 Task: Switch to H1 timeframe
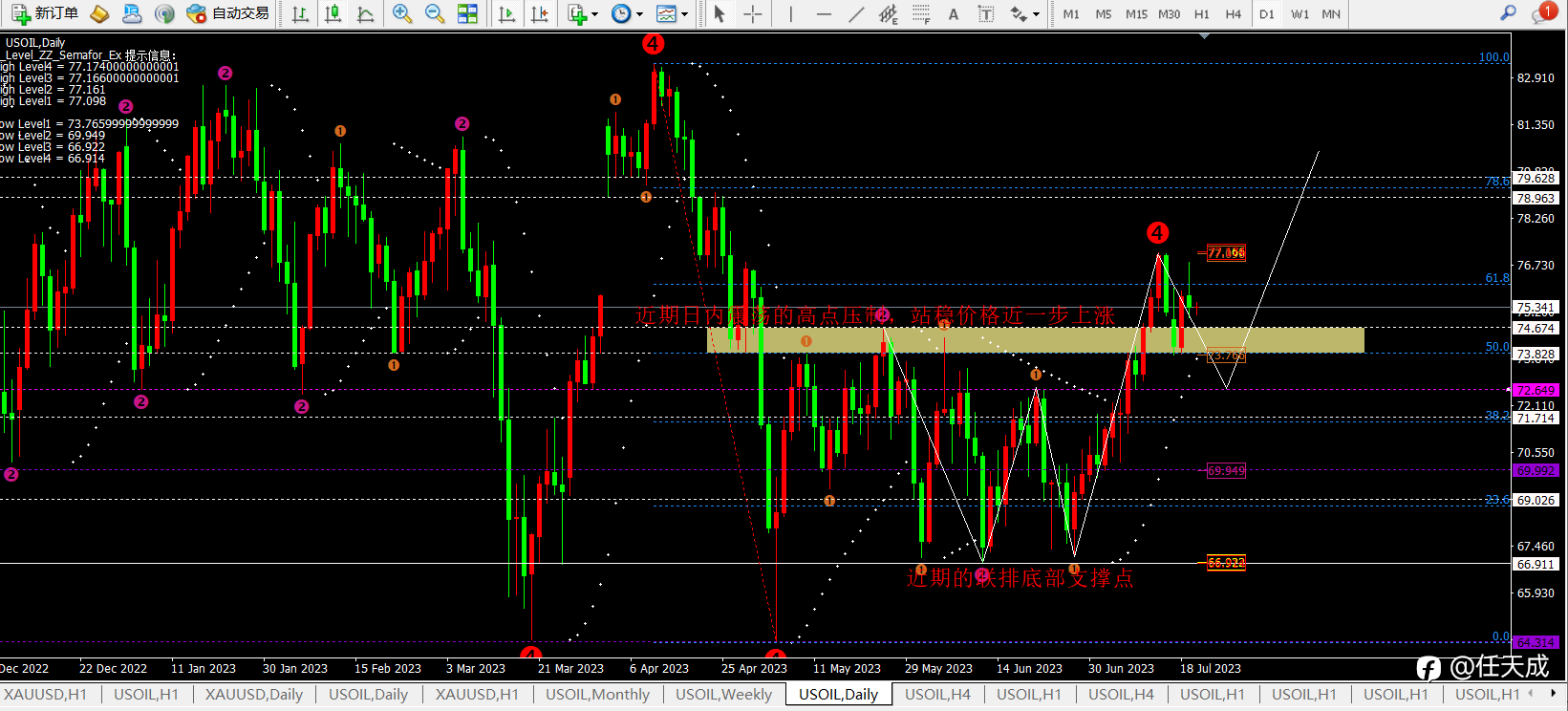point(1202,14)
